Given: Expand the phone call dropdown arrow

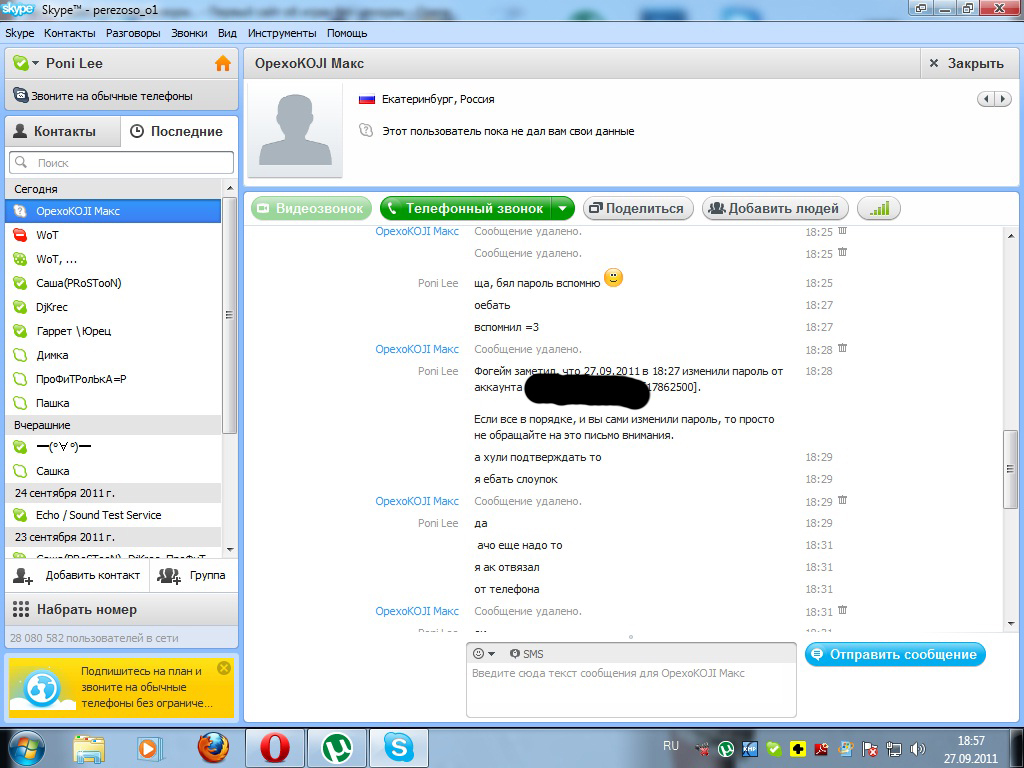Looking at the screenshot, I should pos(563,208).
